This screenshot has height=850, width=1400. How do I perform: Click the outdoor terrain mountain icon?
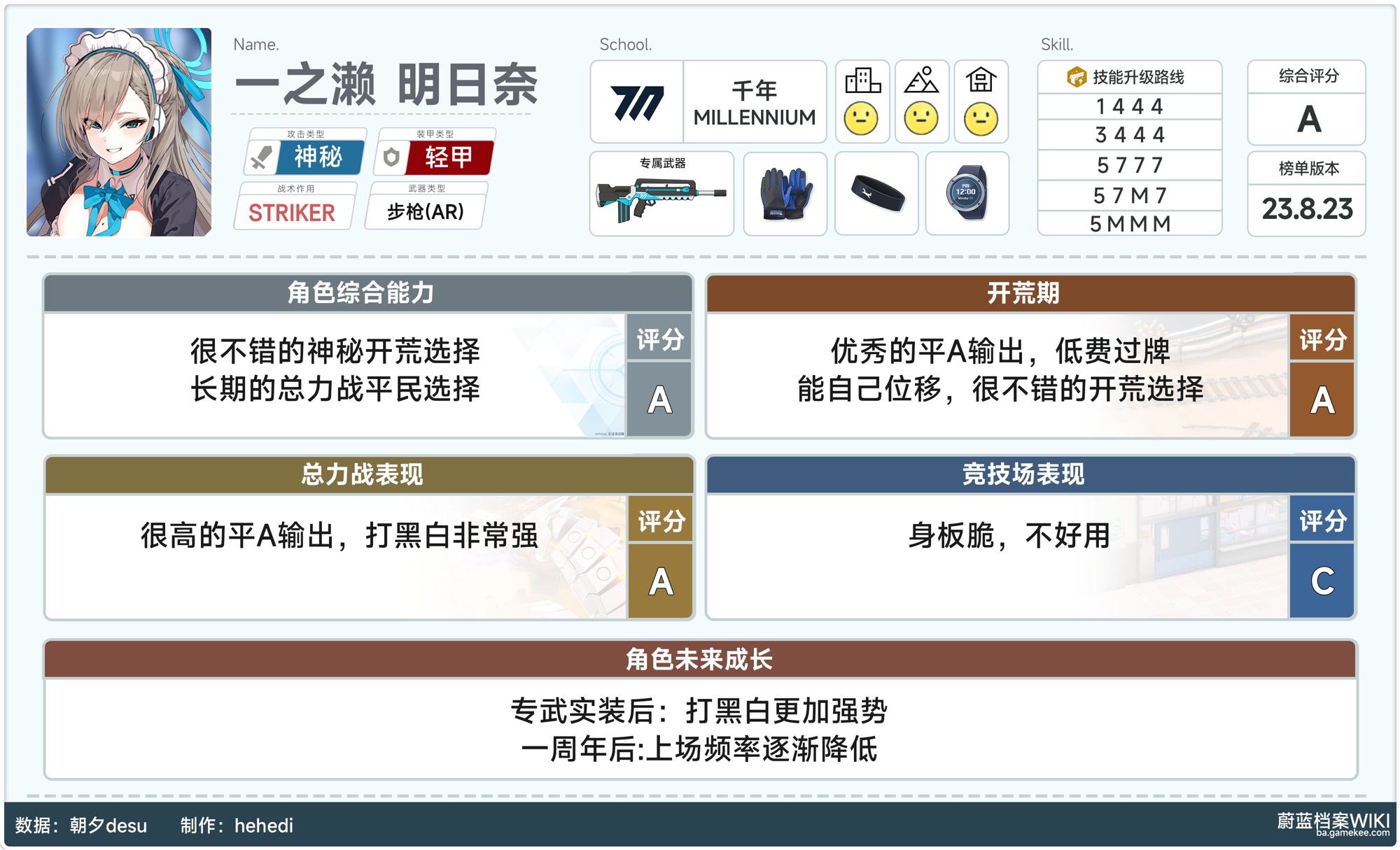point(921,81)
